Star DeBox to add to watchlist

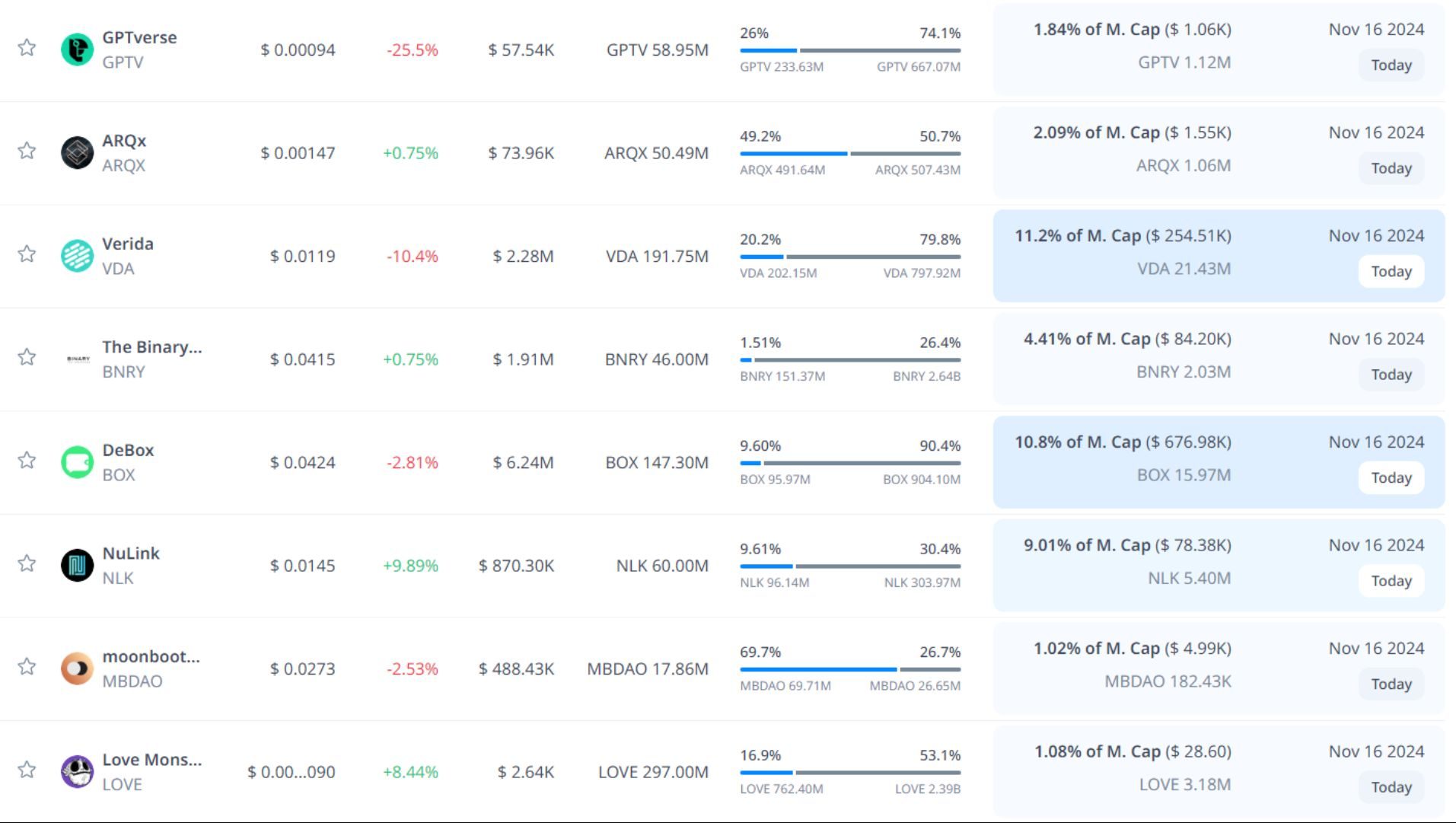pyautogui.click(x=27, y=461)
